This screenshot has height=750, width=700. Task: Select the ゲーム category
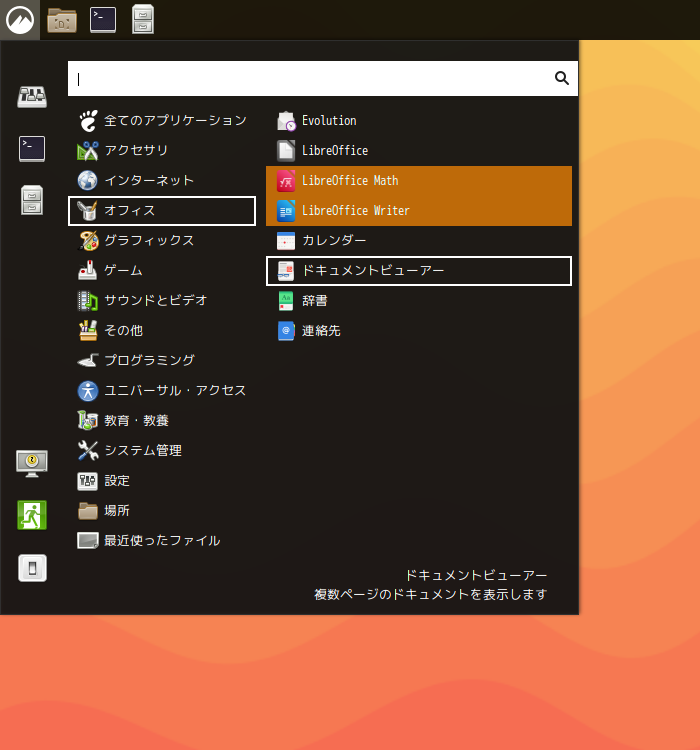coord(162,271)
